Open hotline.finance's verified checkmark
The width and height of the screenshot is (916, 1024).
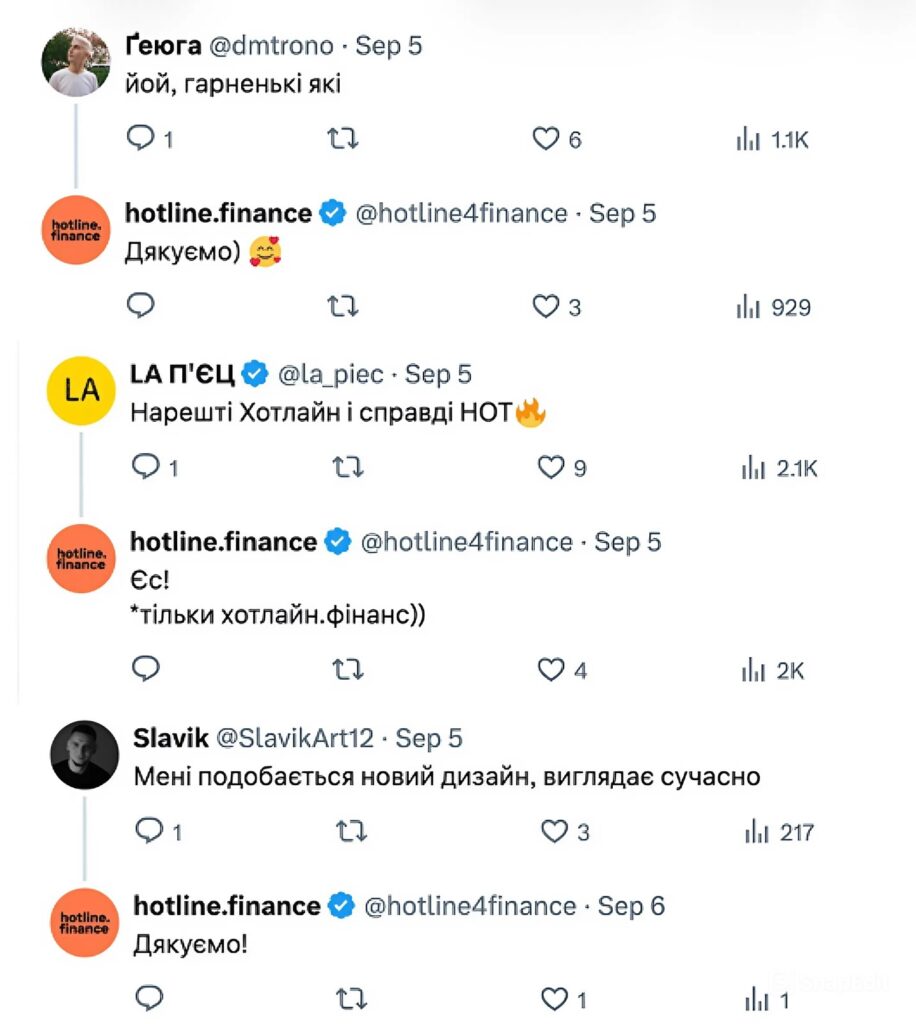tap(331, 212)
